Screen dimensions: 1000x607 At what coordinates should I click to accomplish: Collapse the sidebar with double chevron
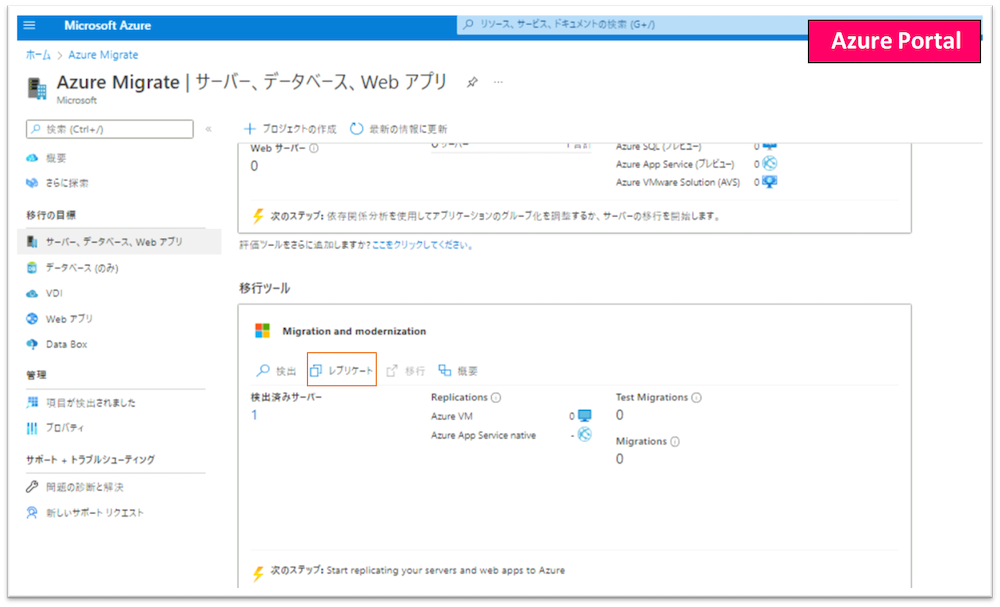209,129
